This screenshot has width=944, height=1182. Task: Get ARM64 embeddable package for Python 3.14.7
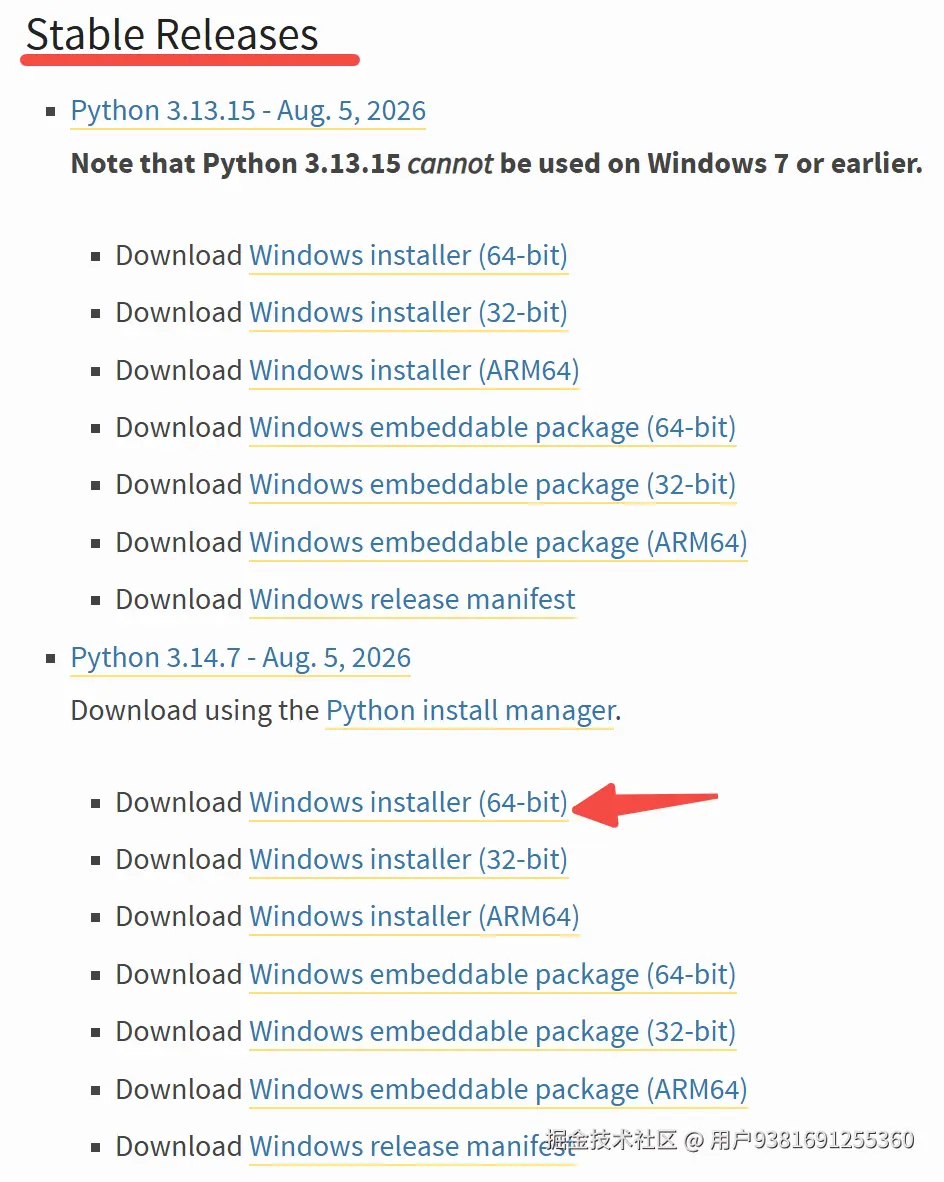point(498,1089)
